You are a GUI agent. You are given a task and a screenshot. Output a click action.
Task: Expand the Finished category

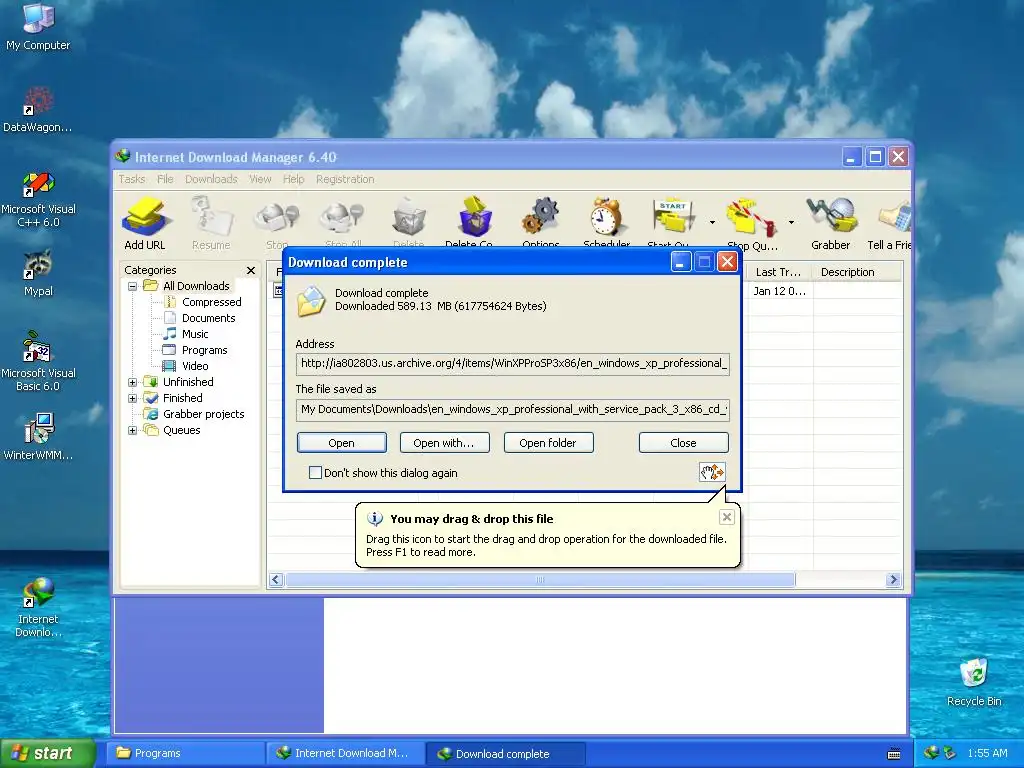(x=133, y=398)
